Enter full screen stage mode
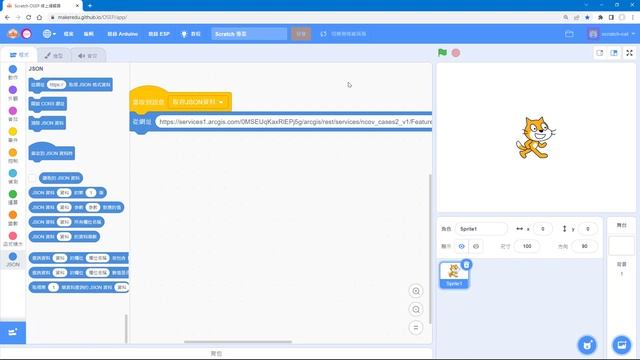This screenshot has width=640, height=360. [x=629, y=53]
